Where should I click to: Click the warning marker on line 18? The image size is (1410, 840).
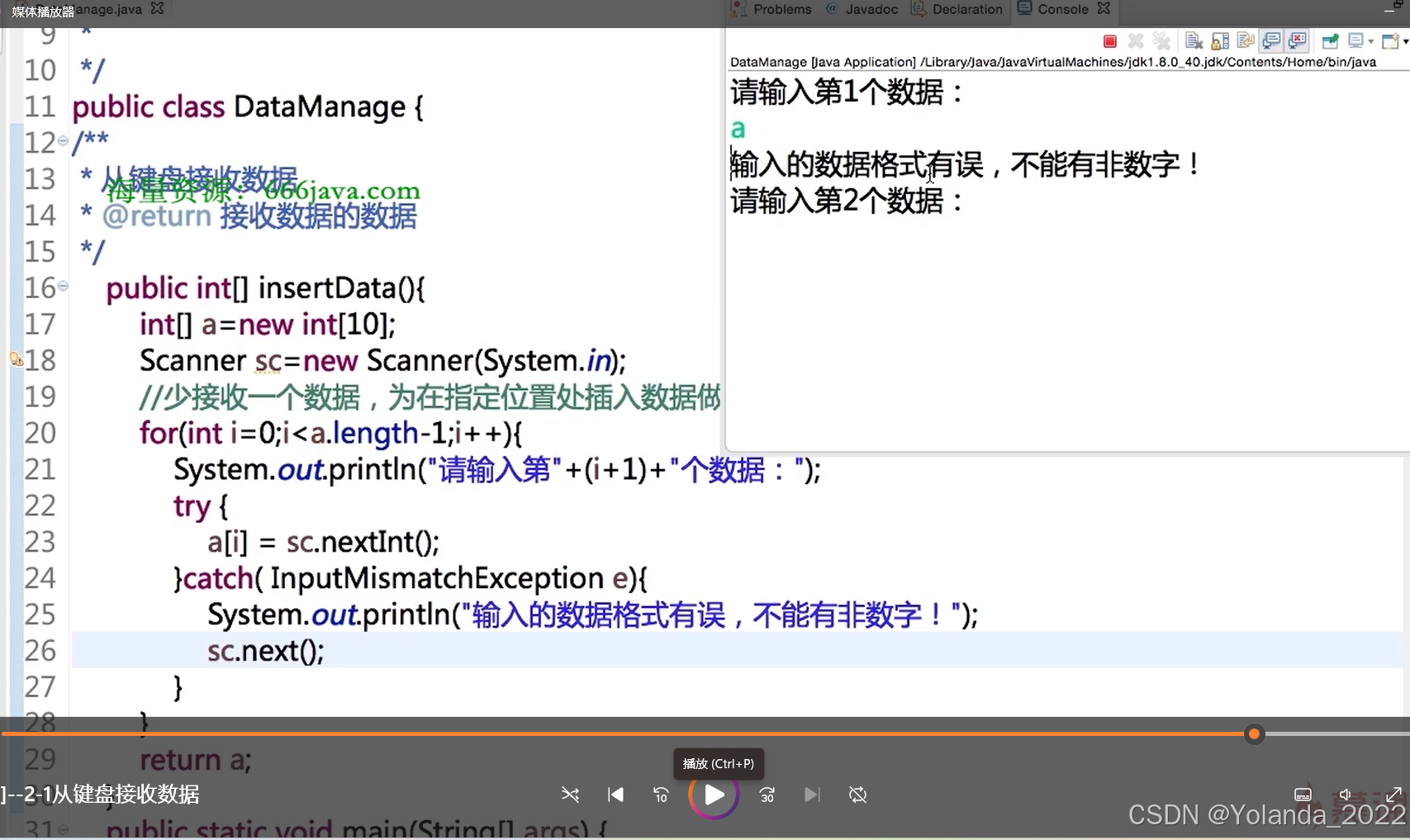(16, 359)
